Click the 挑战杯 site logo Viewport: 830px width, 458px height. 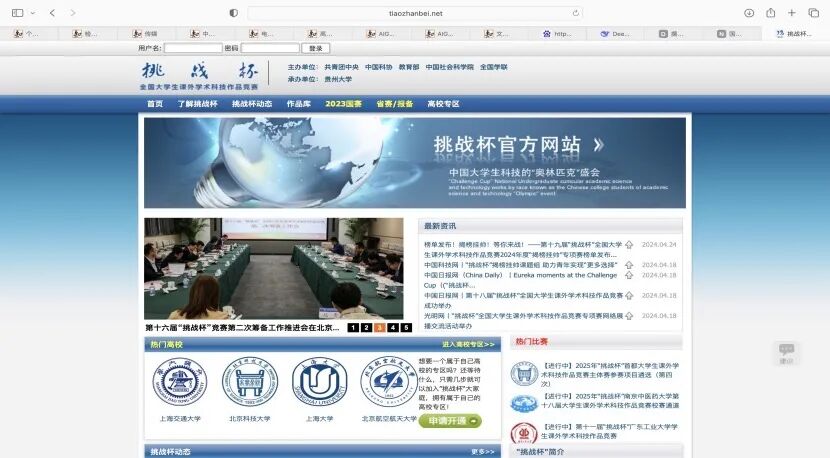(200, 75)
